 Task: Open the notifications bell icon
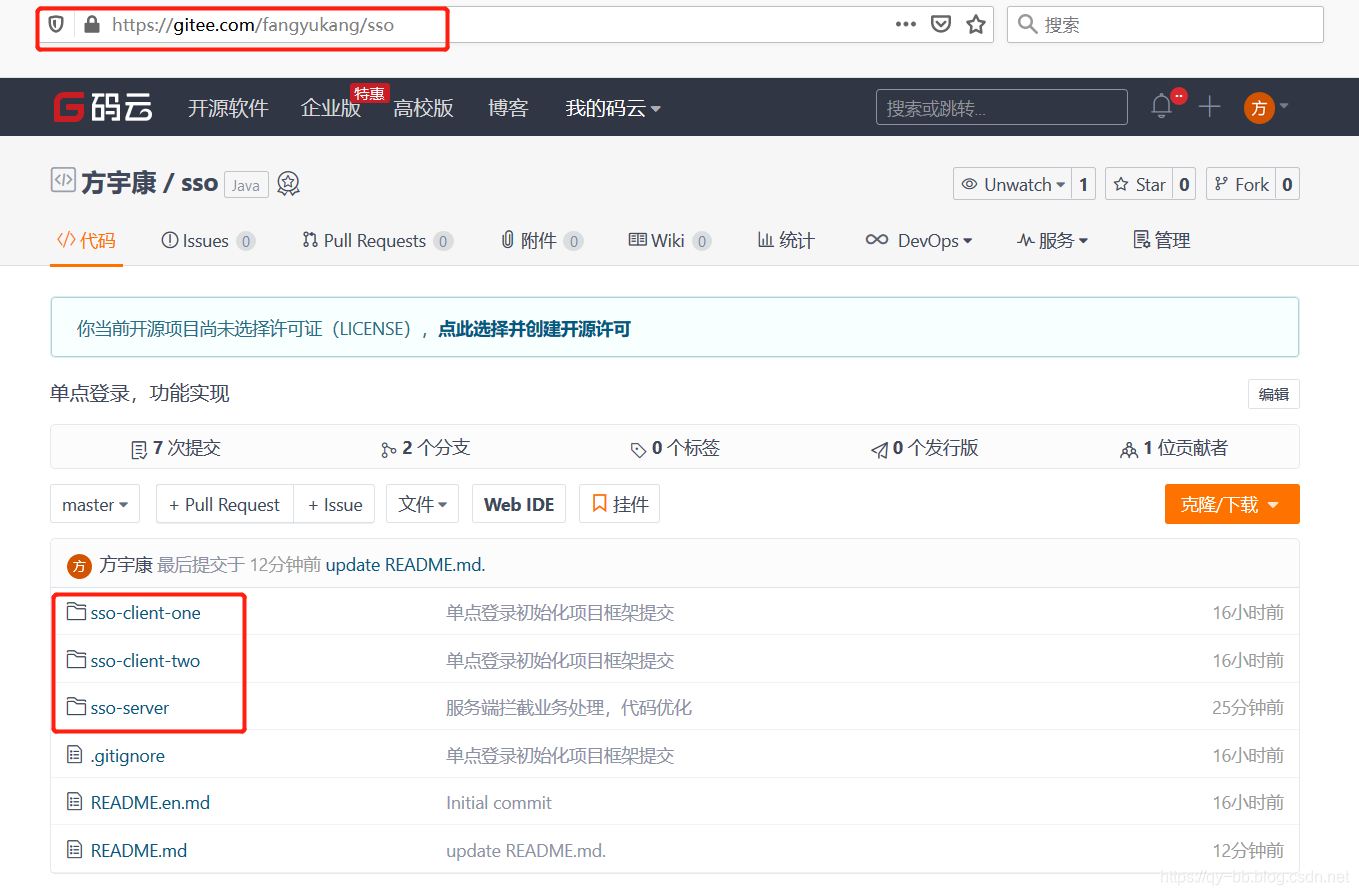[x=1161, y=106]
